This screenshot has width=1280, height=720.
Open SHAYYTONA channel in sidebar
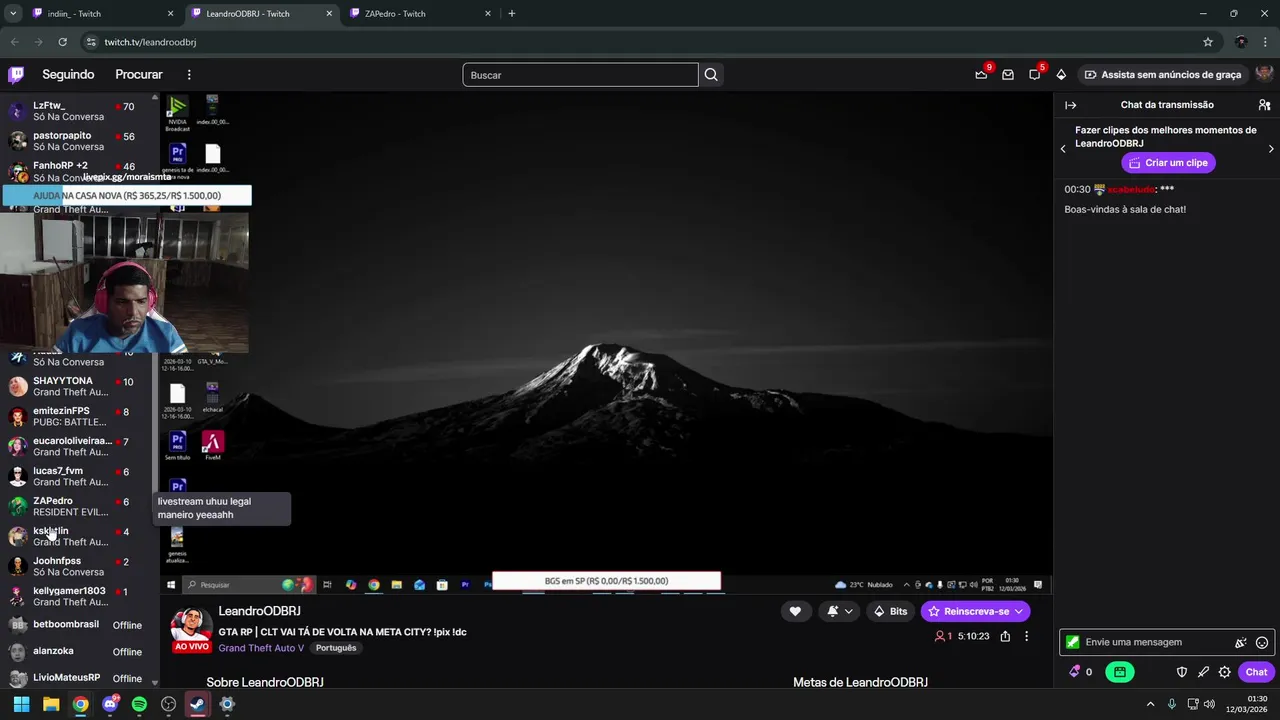tap(78, 386)
